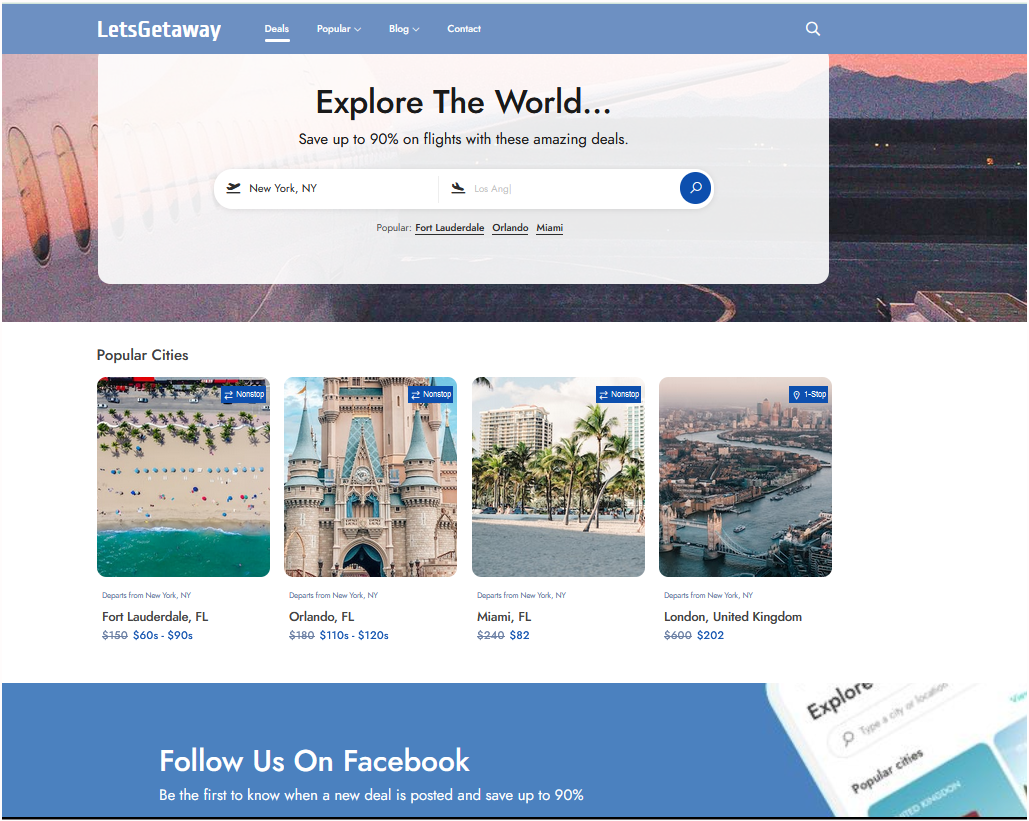Click the crossed-out $600 price
Image resolution: width=1029 pixels, height=821 pixels.
click(678, 635)
